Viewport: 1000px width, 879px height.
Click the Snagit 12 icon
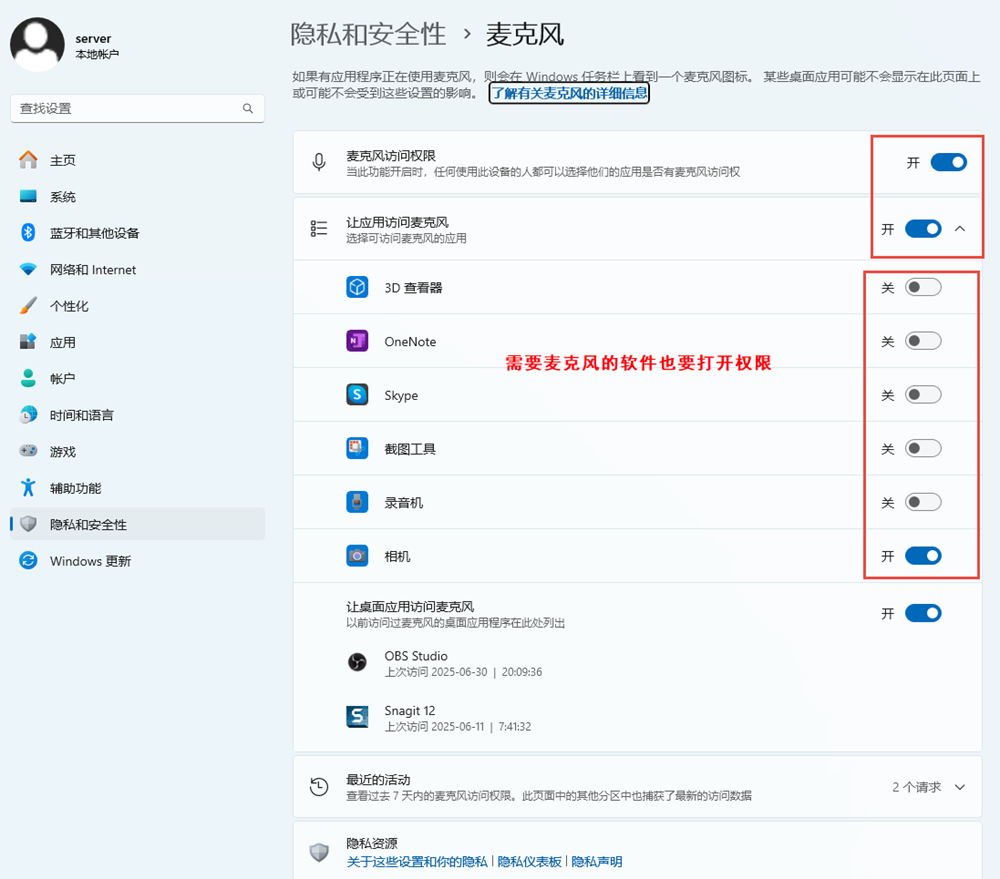357,717
